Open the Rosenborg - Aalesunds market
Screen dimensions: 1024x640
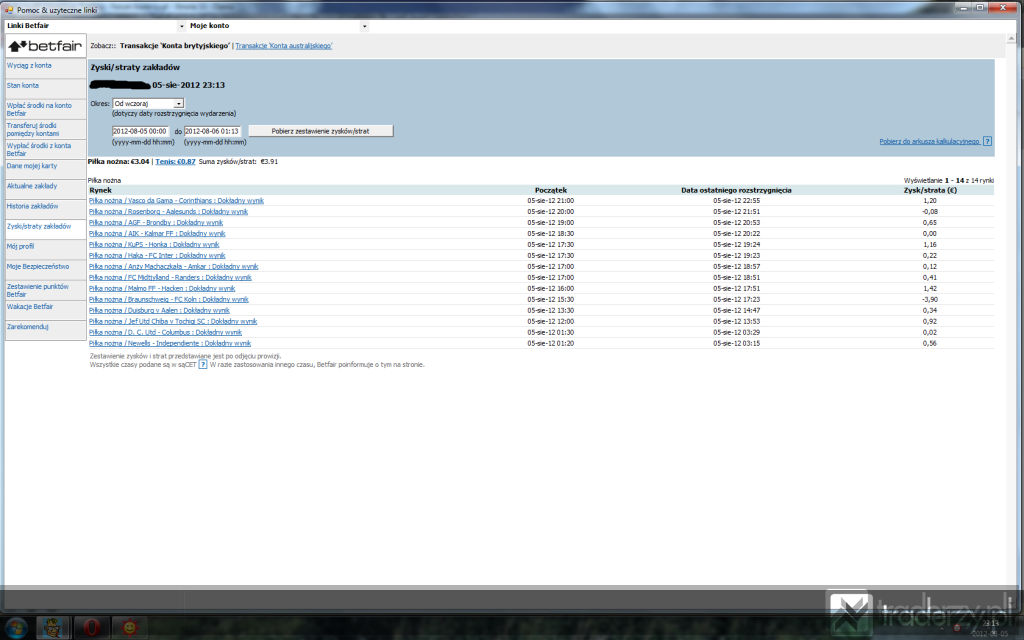point(168,212)
